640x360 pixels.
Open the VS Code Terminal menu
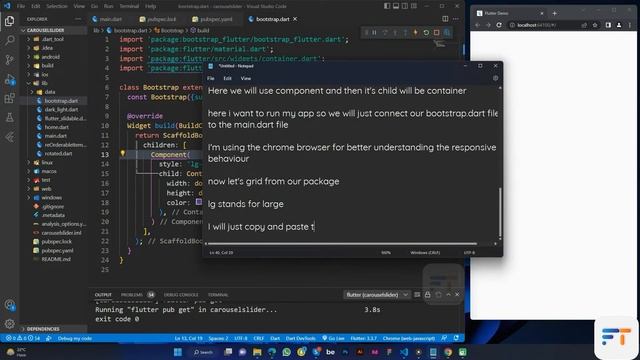click(x=129, y=6)
